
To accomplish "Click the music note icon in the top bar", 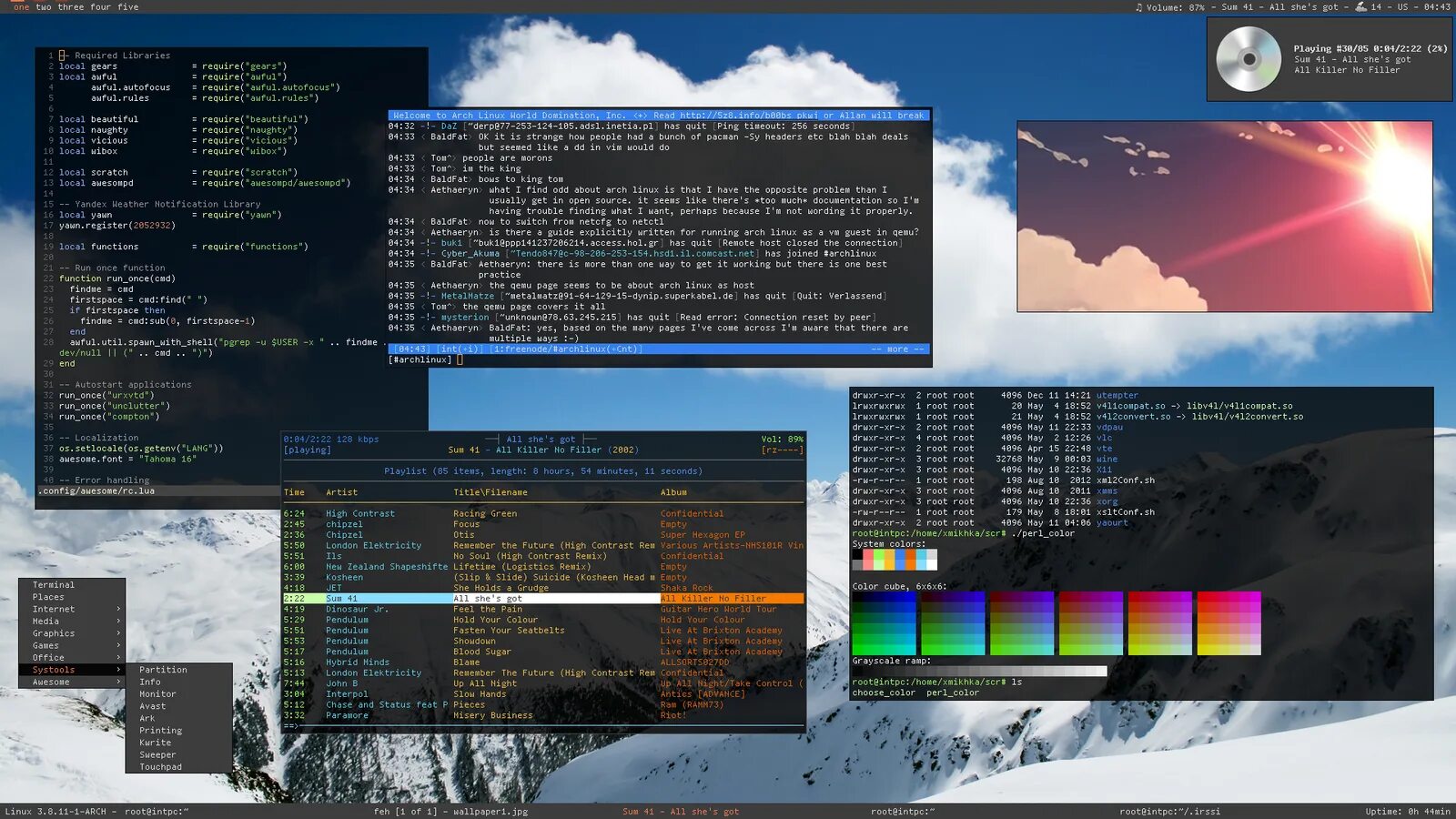I will pyautogui.click(x=1138, y=7).
